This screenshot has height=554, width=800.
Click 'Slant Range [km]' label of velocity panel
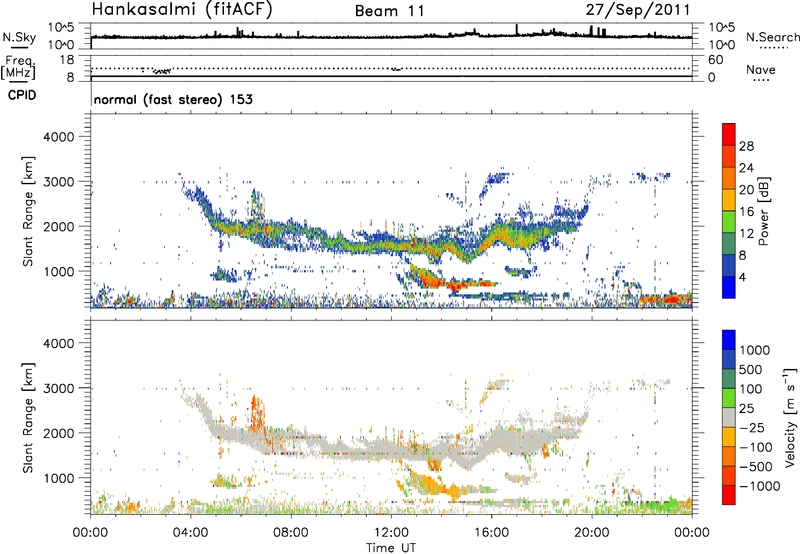coord(28,418)
